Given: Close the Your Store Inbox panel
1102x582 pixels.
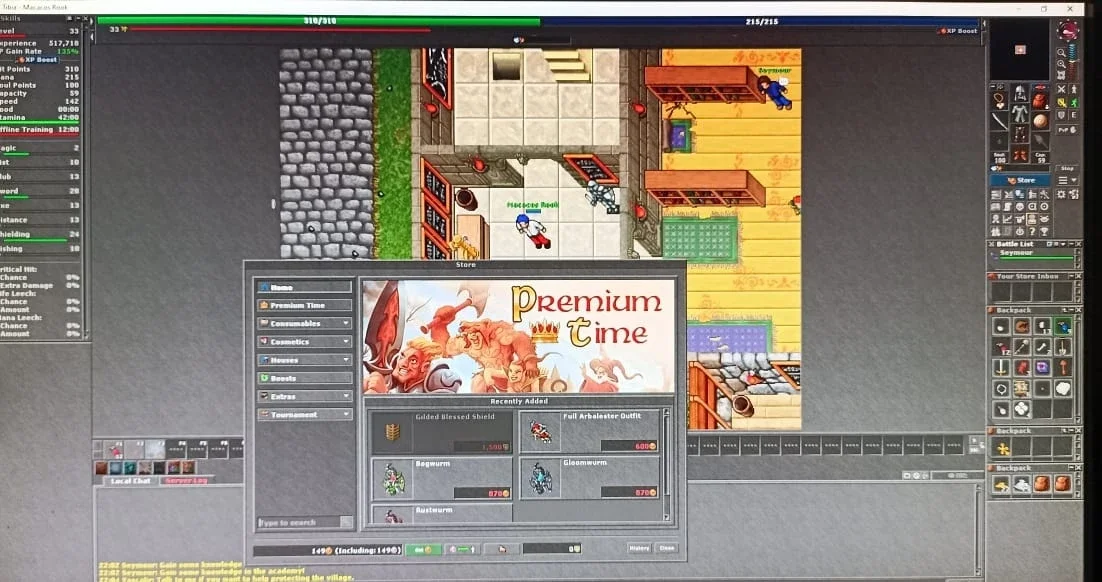Looking at the screenshot, I should point(1079,277).
